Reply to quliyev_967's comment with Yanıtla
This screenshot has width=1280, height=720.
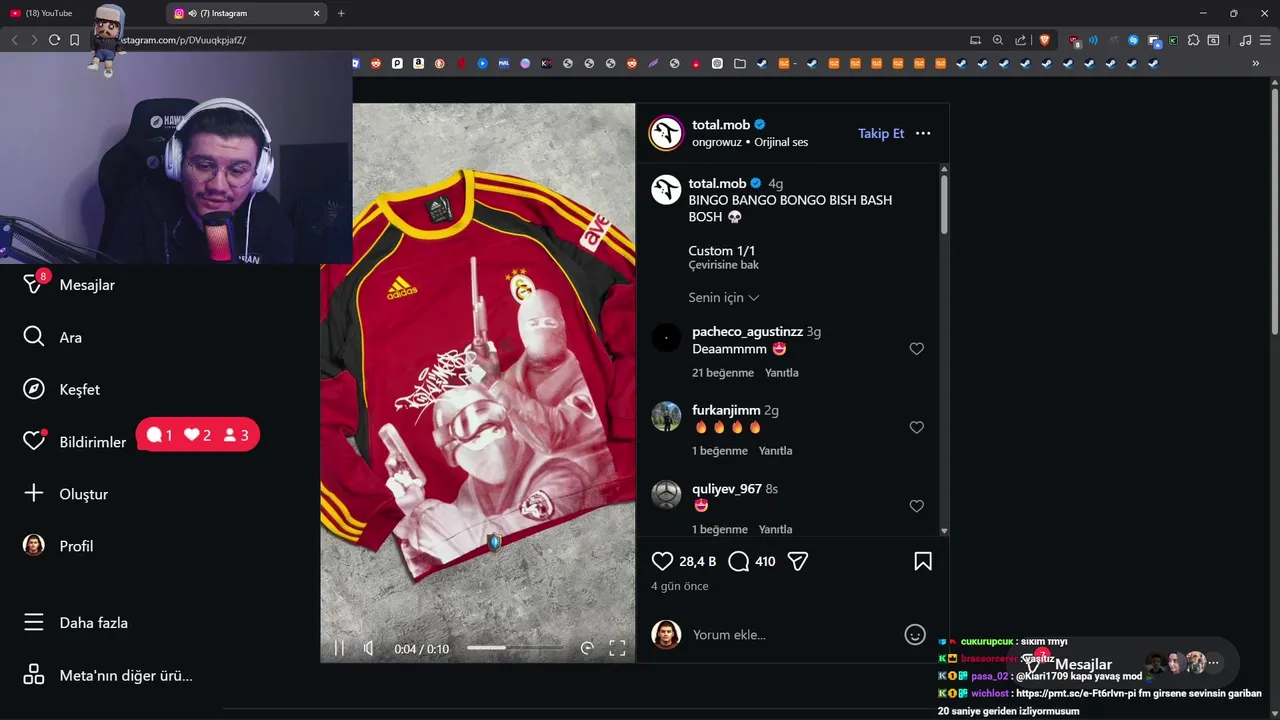[x=775, y=529]
